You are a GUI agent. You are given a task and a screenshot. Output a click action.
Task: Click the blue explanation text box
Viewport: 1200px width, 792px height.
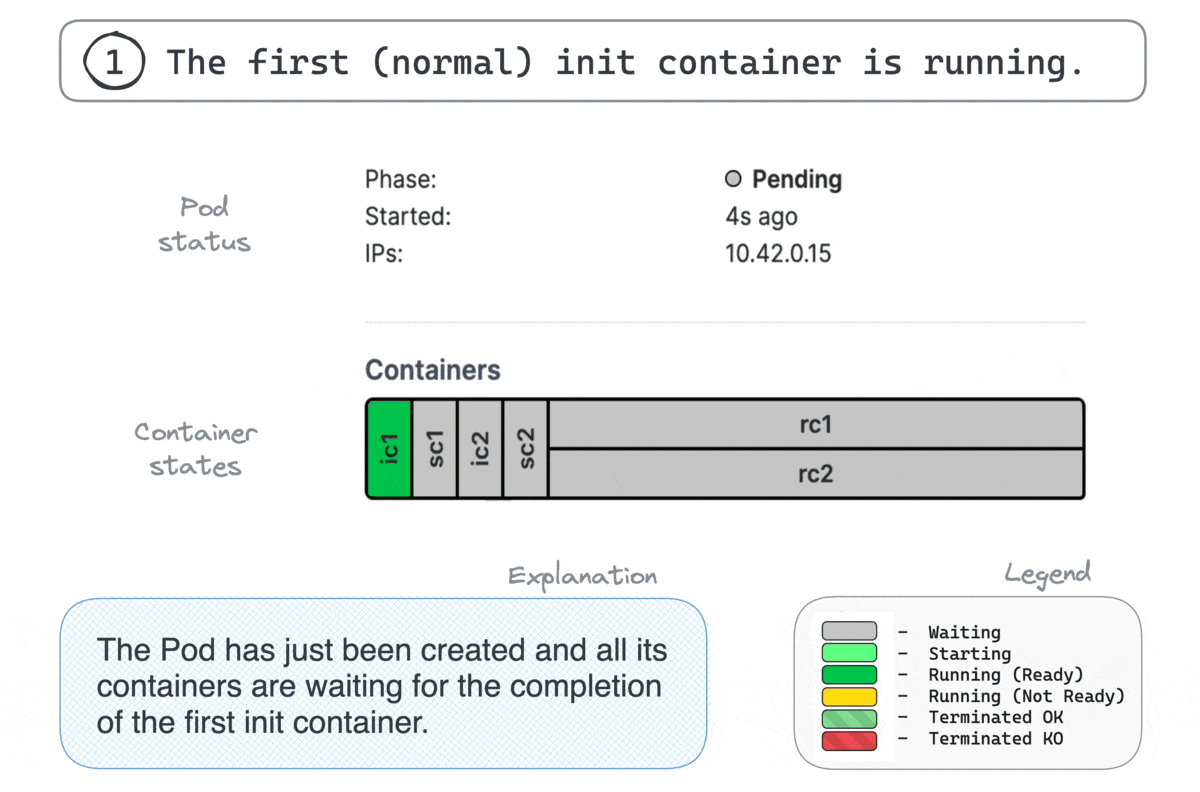(x=383, y=684)
